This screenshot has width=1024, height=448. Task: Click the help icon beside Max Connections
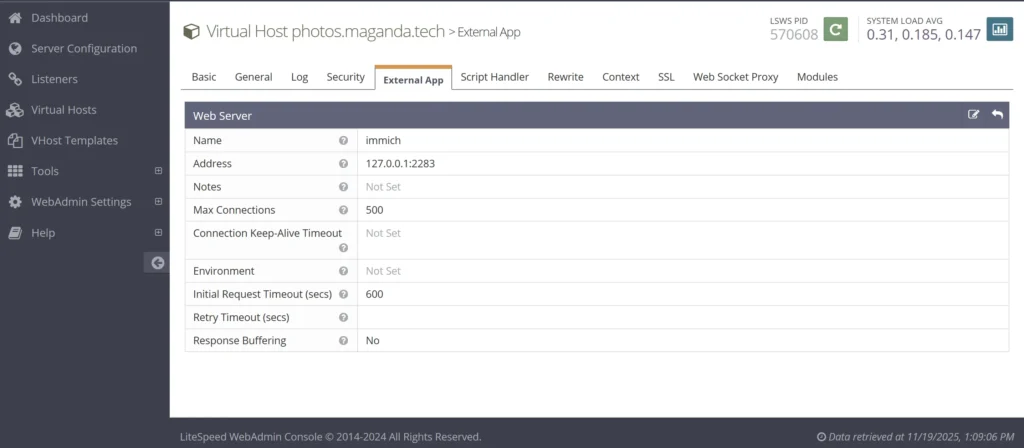coord(343,211)
